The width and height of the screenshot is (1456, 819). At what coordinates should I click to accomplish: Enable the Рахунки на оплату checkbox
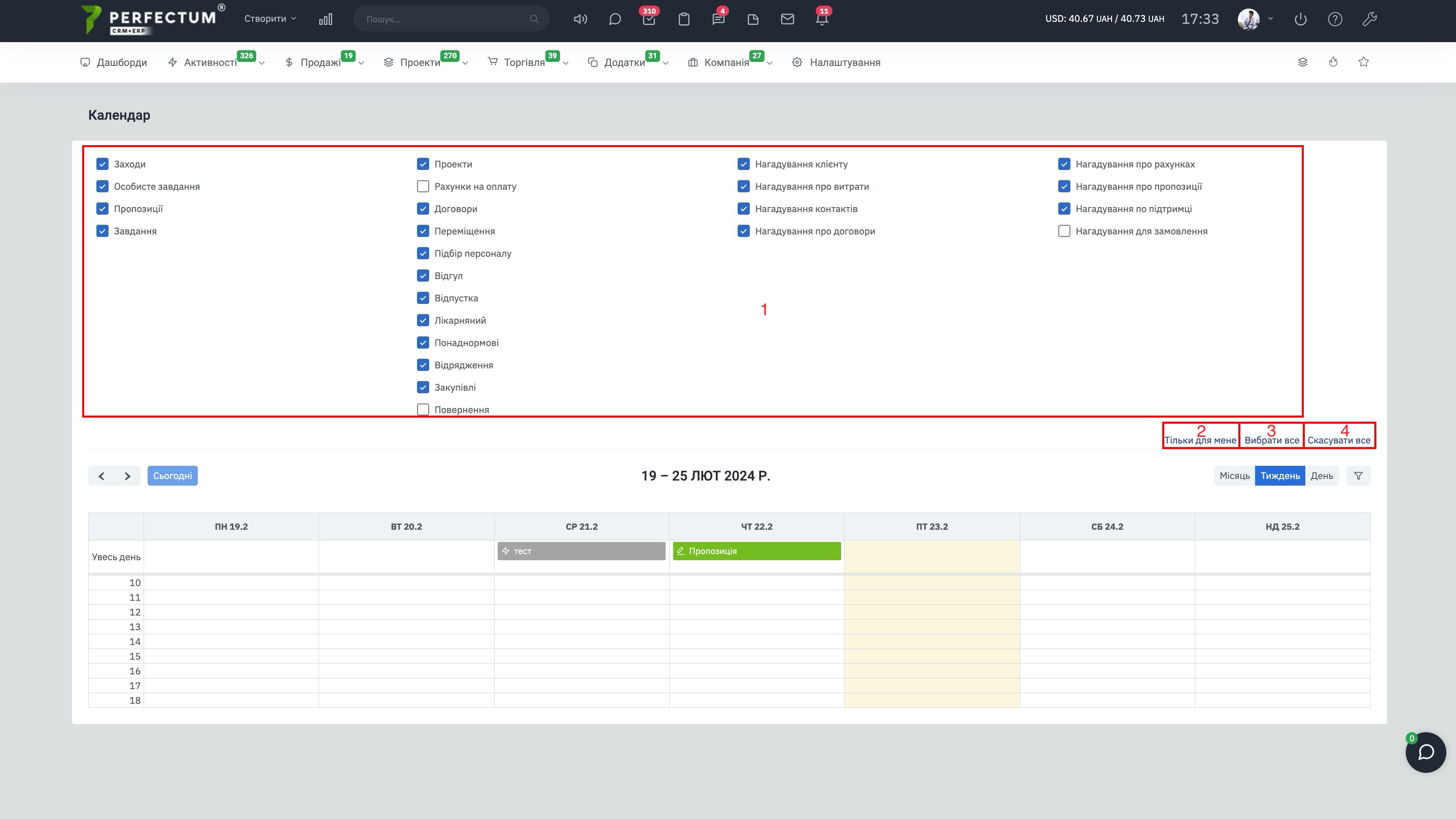423,187
